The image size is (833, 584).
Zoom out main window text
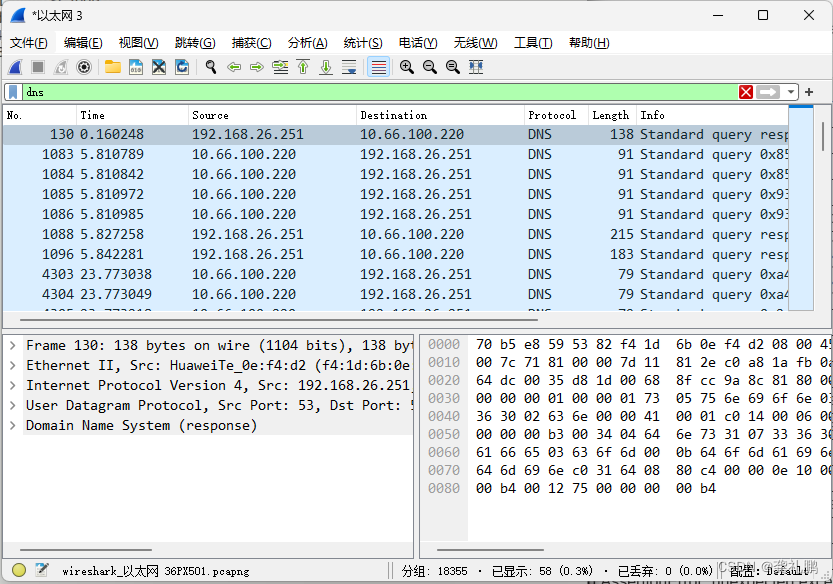point(430,67)
